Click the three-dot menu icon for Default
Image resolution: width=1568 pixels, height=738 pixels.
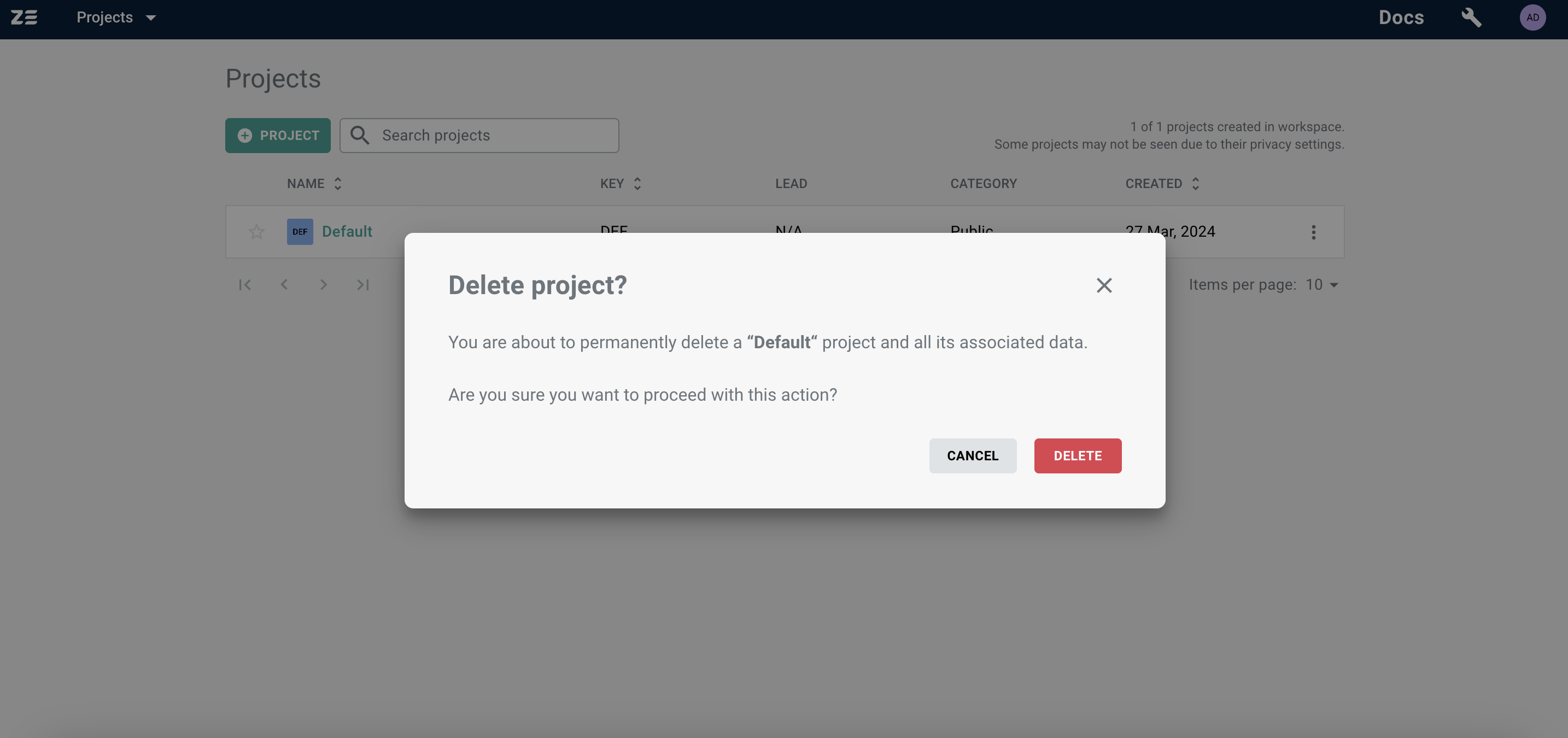click(x=1314, y=232)
